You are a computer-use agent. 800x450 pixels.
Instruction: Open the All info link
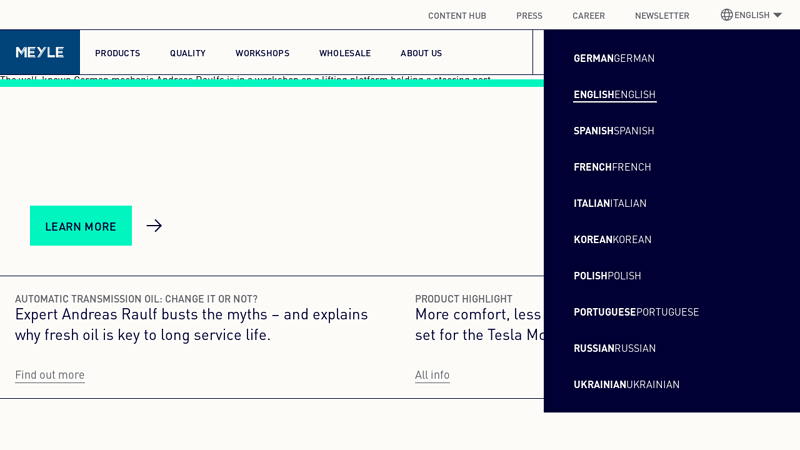click(432, 374)
